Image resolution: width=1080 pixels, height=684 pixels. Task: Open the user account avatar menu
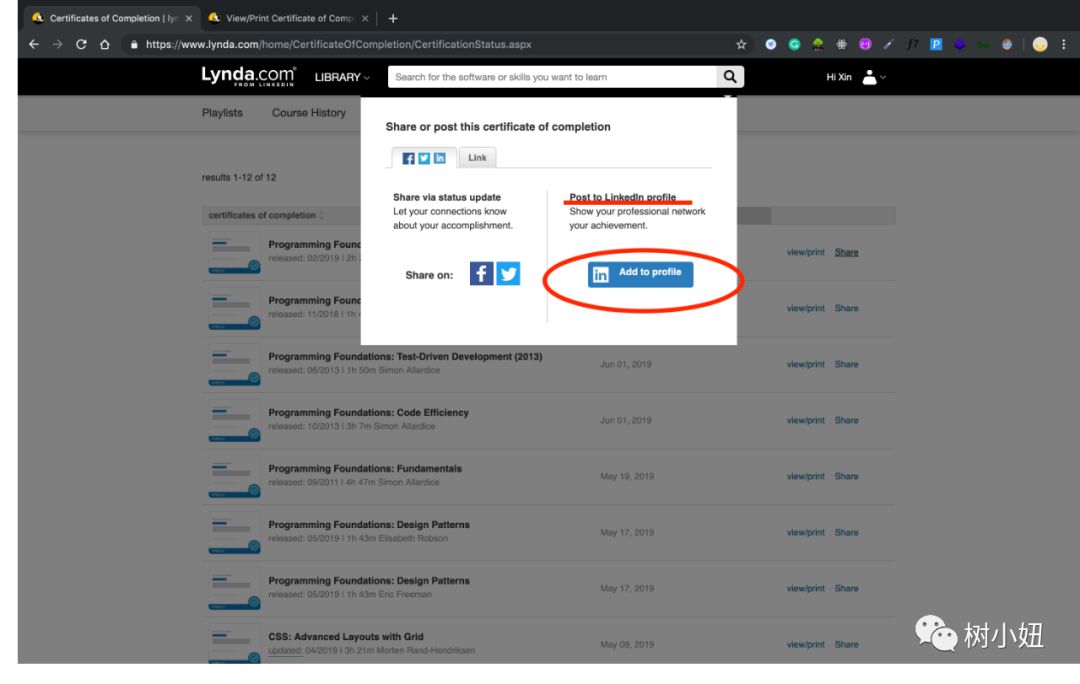pyautogui.click(x=873, y=77)
